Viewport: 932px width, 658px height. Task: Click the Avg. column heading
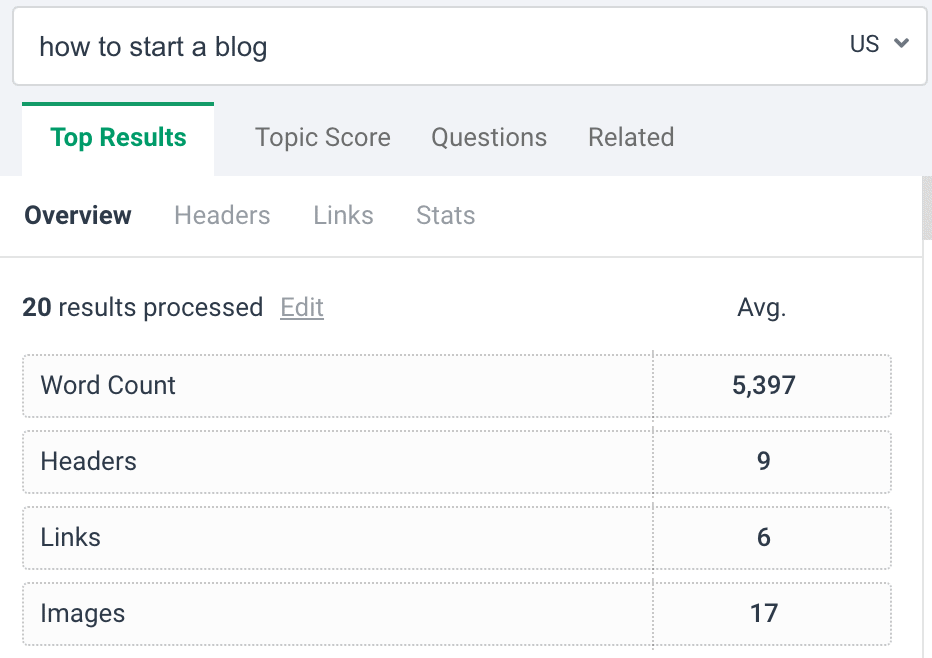click(761, 308)
